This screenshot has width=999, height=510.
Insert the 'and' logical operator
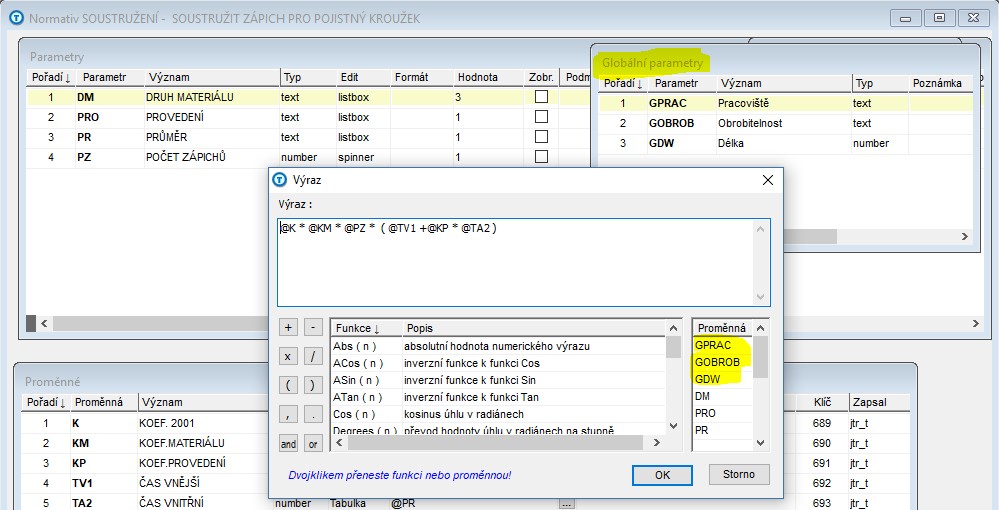pos(288,444)
